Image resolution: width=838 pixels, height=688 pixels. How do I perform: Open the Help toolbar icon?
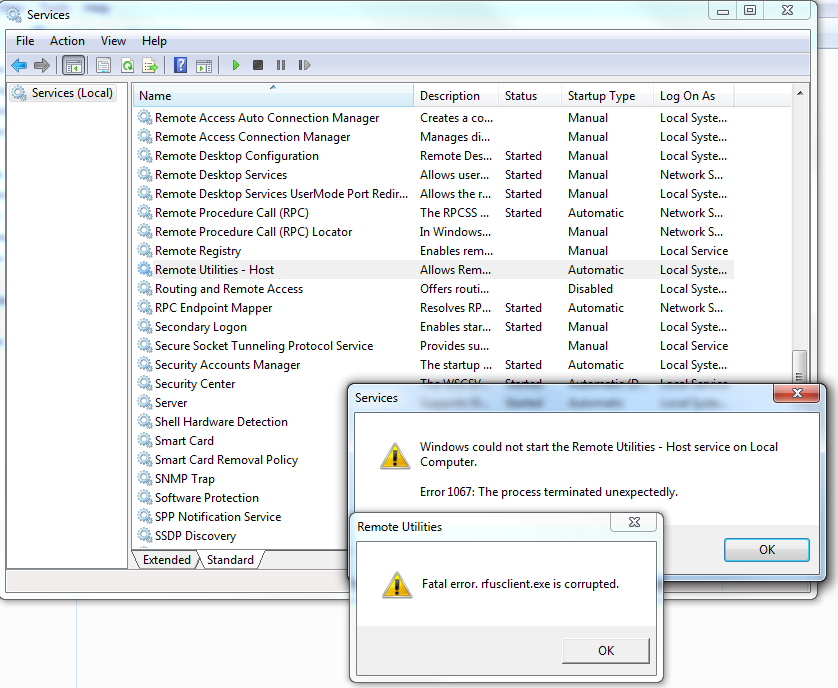180,65
